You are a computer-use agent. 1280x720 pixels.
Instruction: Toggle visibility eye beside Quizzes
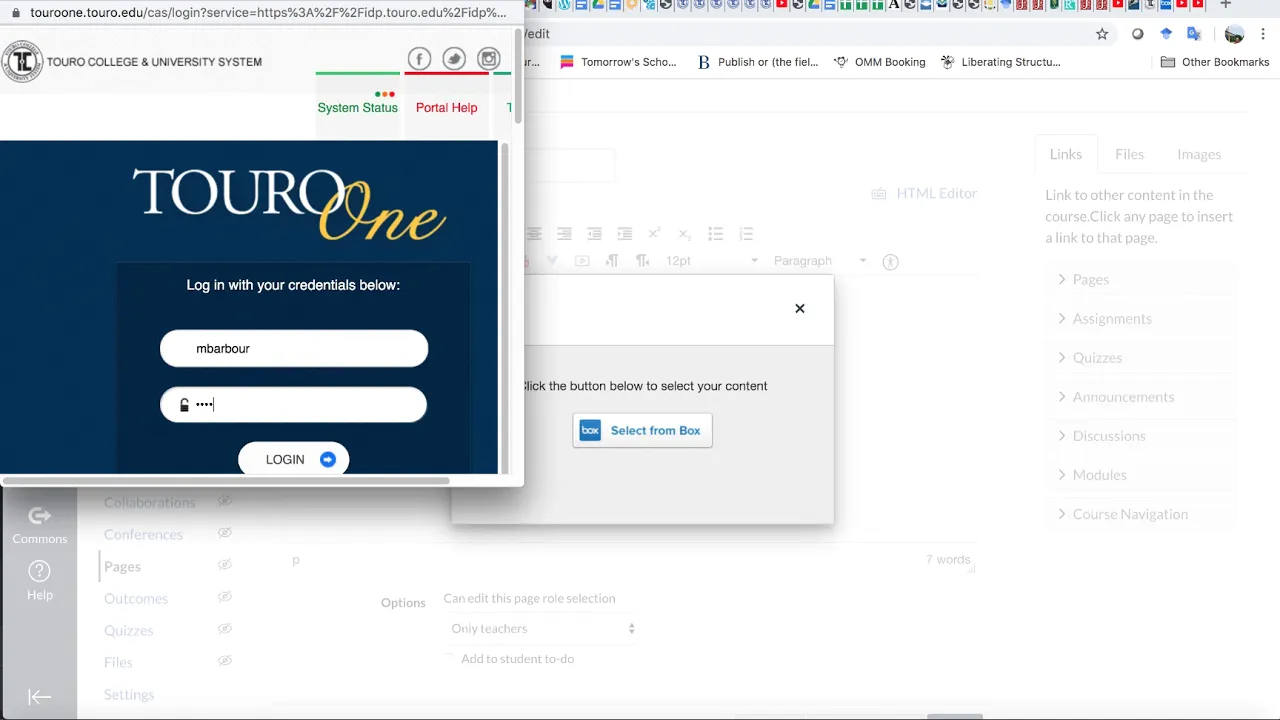pos(225,629)
